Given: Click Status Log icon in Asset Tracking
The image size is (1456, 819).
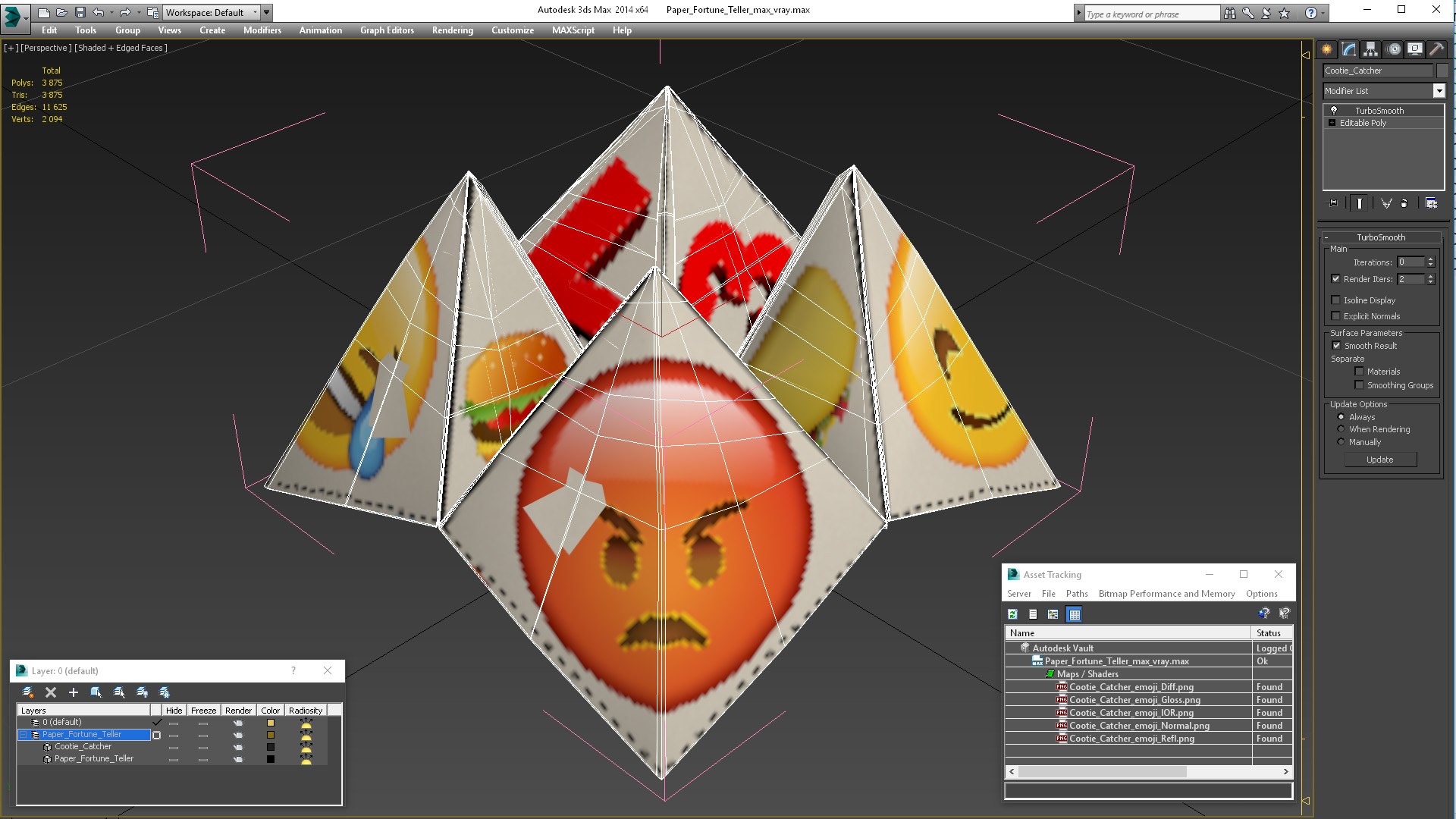Looking at the screenshot, I should 1033,614.
